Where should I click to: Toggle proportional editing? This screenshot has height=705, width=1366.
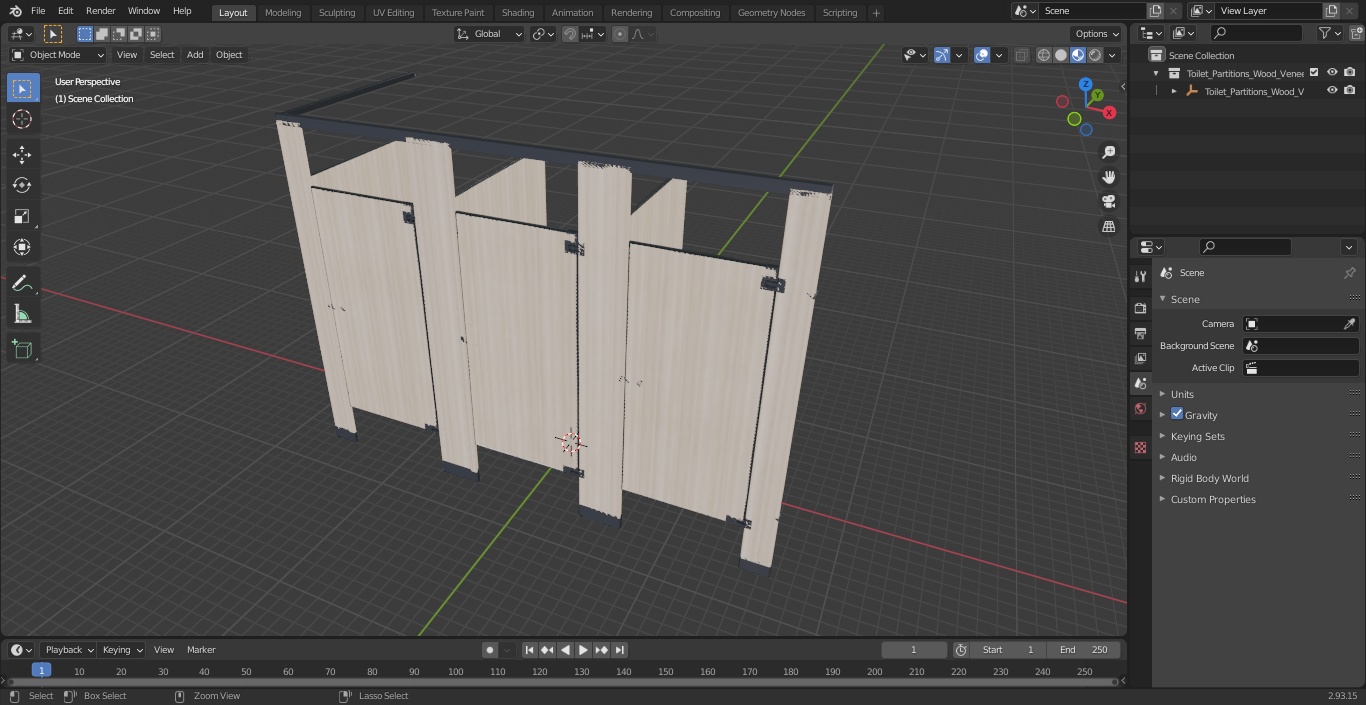pyautogui.click(x=620, y=34)
